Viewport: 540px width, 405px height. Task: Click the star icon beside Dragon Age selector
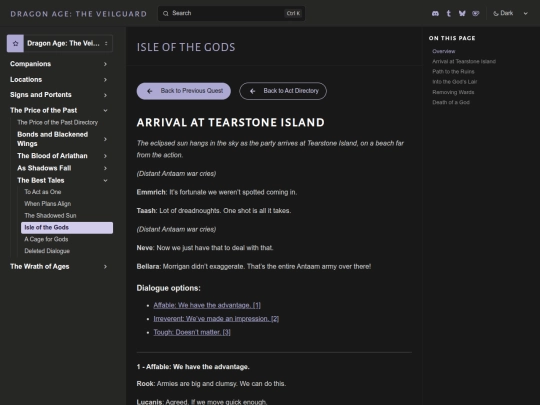pyautogui.click(x=15, y=43)
